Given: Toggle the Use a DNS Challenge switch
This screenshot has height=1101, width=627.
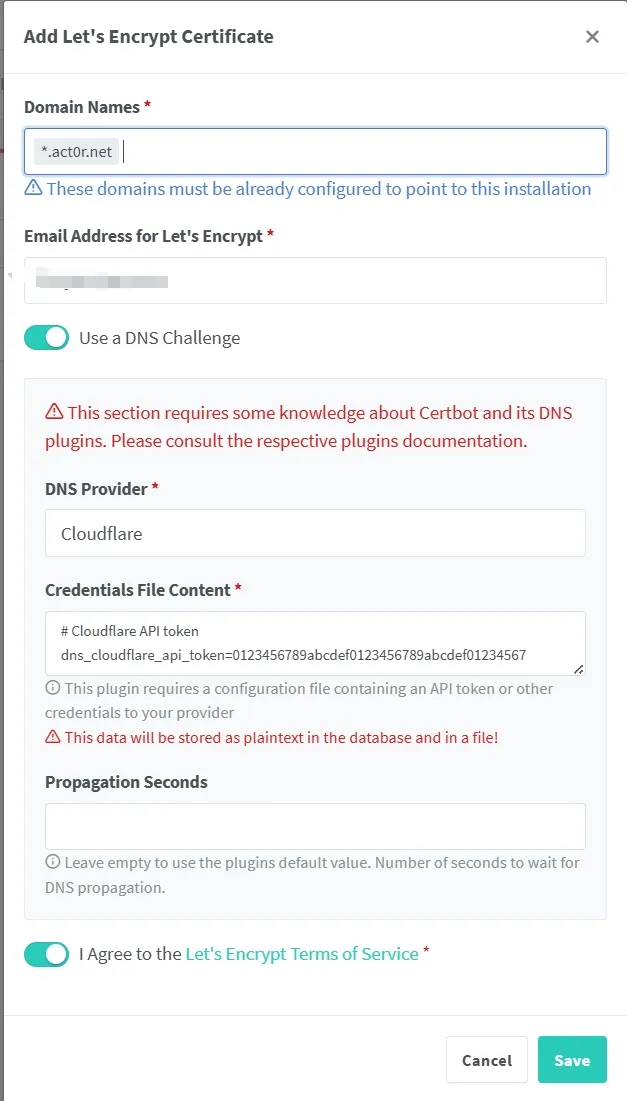Looking at the screenshot, I should [46, 338].
